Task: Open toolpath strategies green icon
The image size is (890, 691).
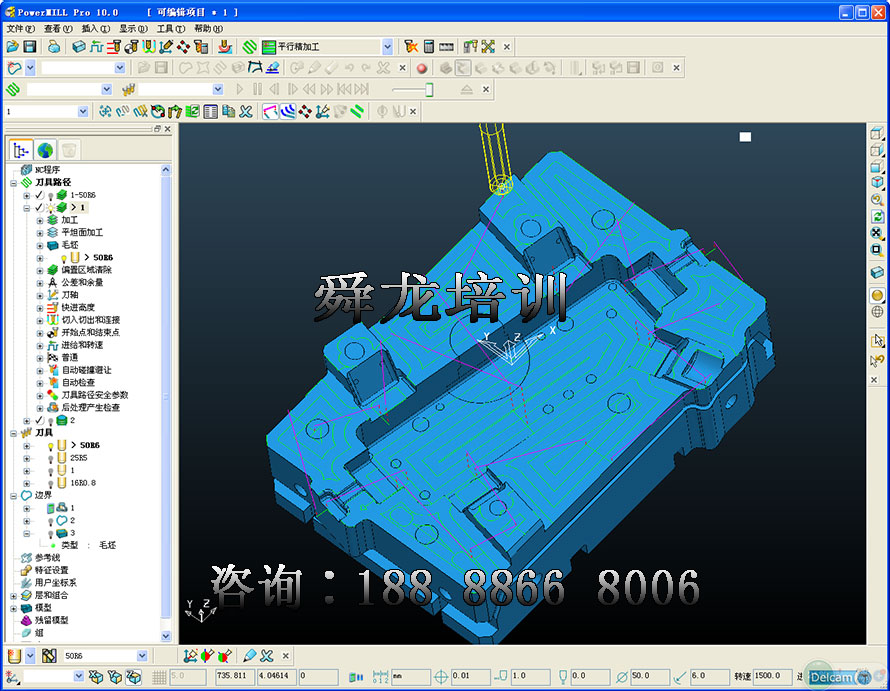Action: 250,47
